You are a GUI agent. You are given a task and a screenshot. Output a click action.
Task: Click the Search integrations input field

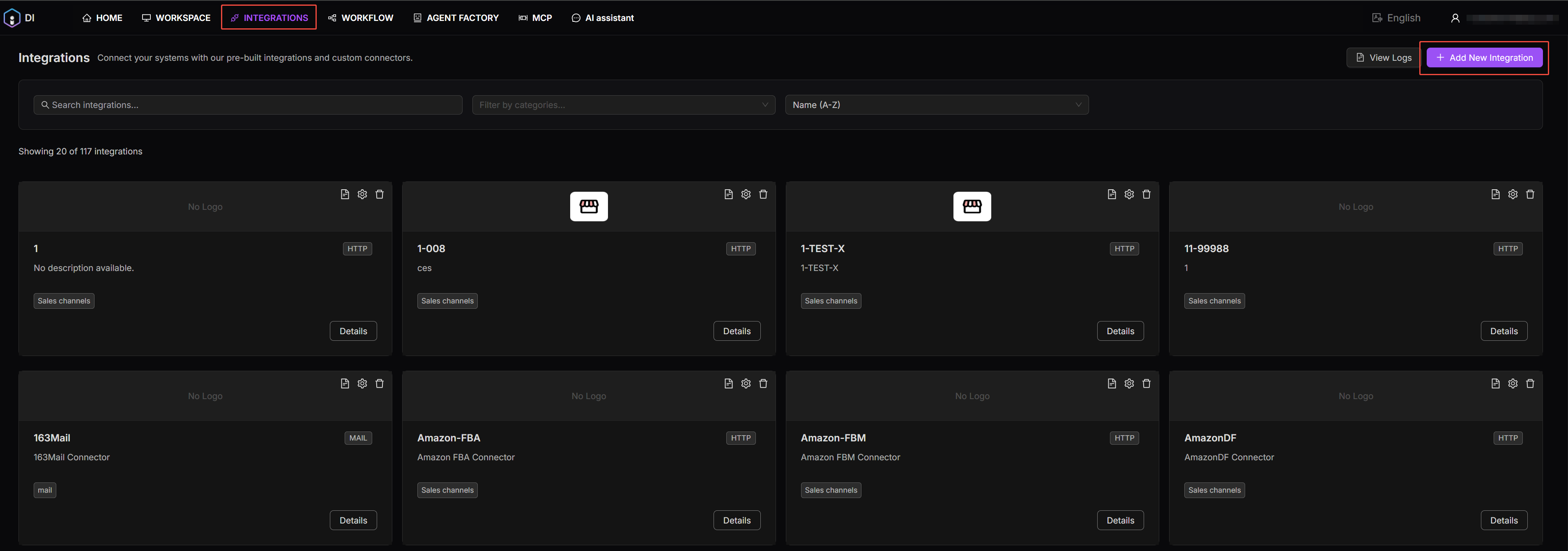pyautogui.click(x=248, y=105)
